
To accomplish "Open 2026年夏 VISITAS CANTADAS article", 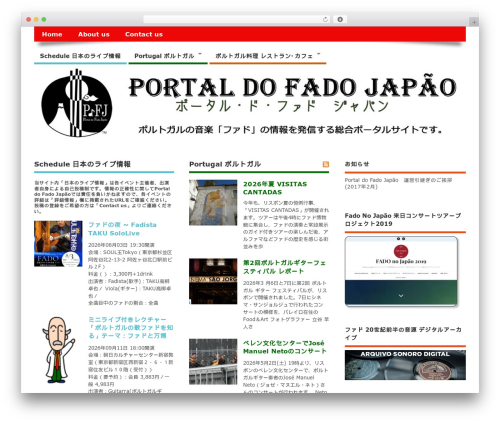I will coord(275,188).
